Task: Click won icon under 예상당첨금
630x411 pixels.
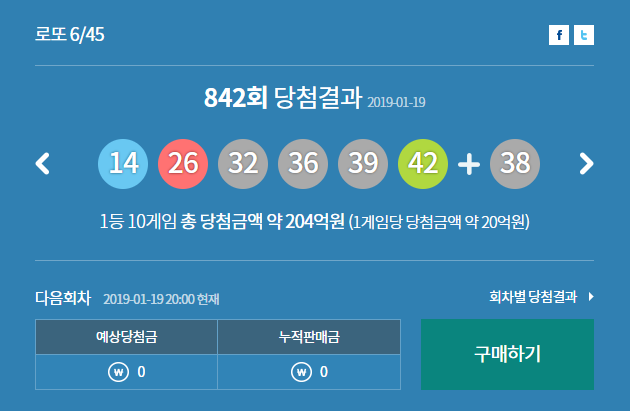Action: click(x=119, y=372)
